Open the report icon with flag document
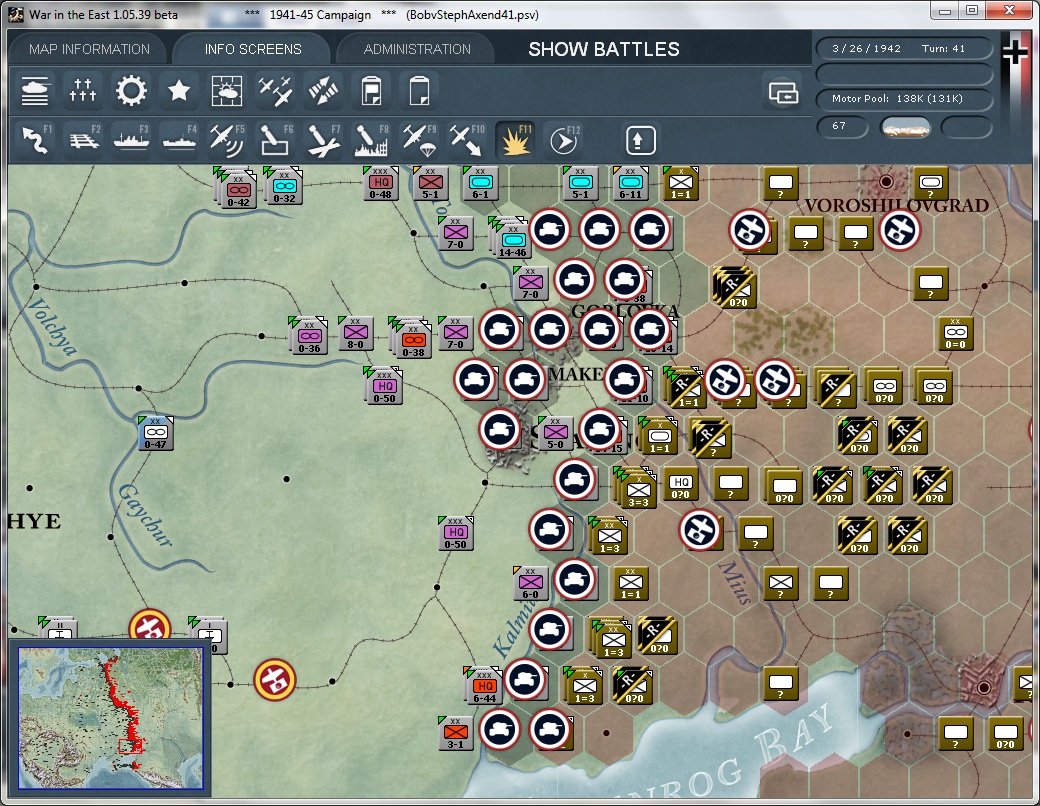Image resolution: width=1040 pixels, height=806 pixels. click(x=371, y=91)
